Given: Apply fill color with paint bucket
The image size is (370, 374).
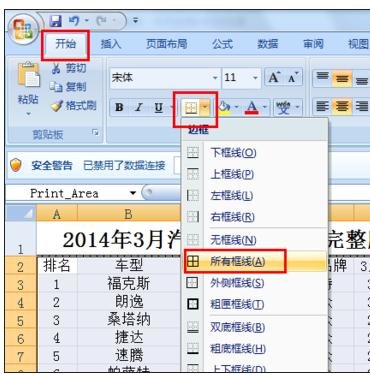Looking at the screenshot, I should [x=224, y=107].
